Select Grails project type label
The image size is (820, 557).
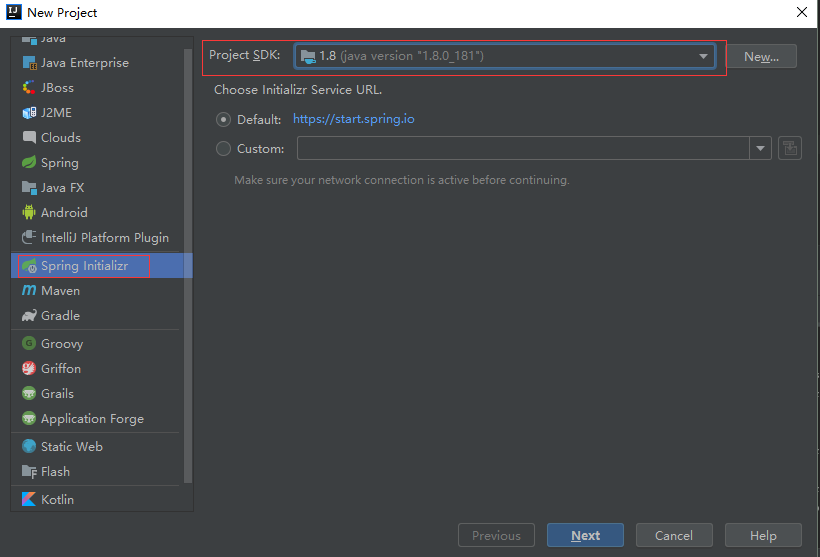[x=58, y=394]
